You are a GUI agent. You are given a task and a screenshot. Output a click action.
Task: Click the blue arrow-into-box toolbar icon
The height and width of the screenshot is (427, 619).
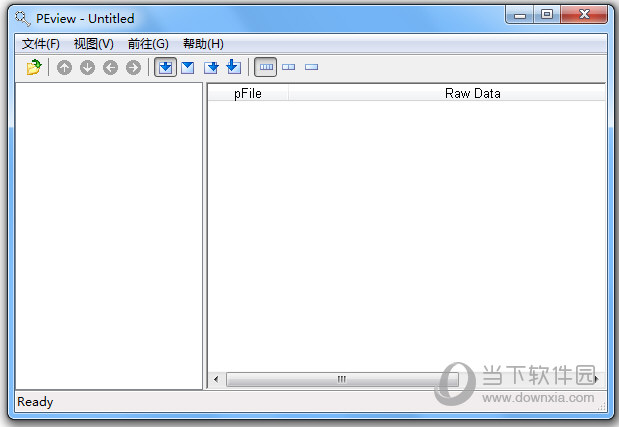click(x=234, y=67)
